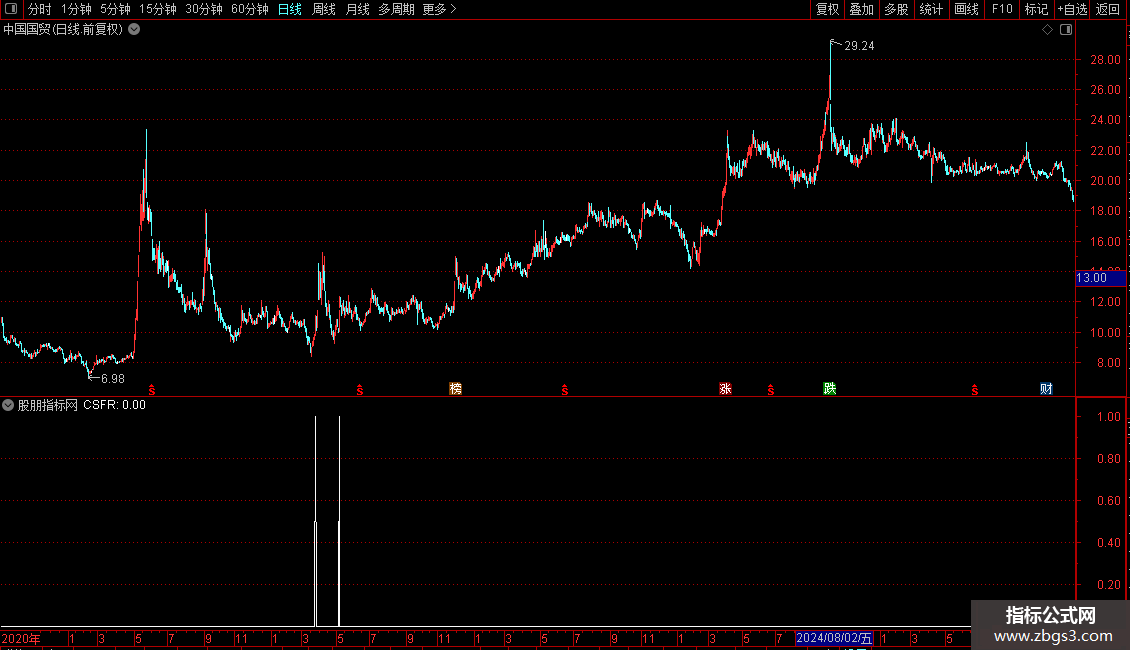
Task: Click the $ marker between 涨 and 跌
Action: click(x=770, y=390)
